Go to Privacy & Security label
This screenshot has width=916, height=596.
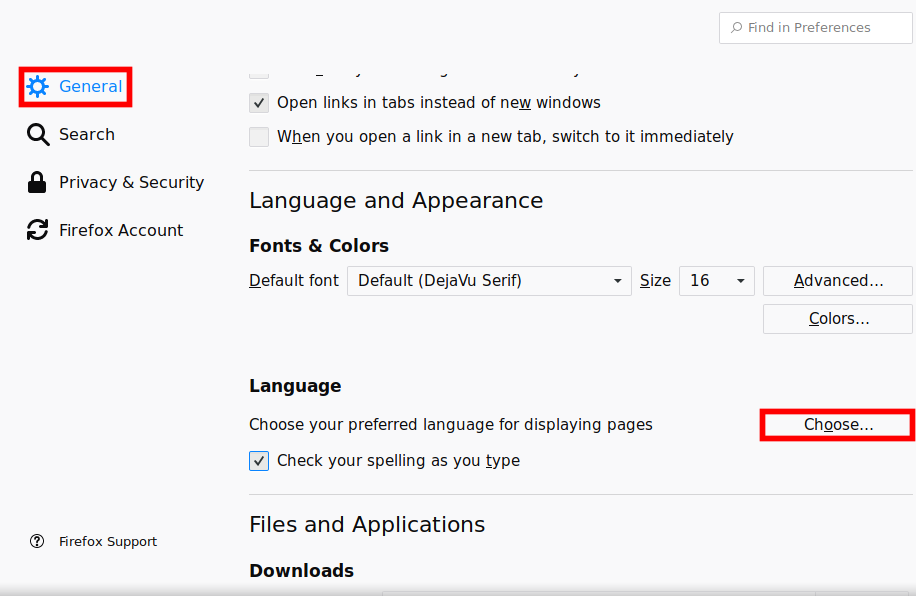[131, 183]
